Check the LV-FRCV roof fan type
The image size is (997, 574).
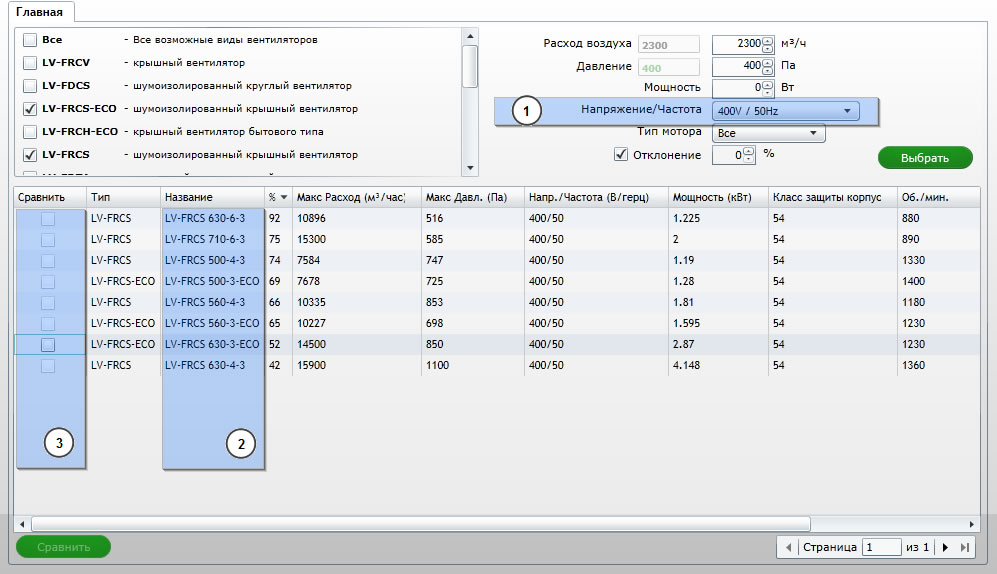pos(30,63)
